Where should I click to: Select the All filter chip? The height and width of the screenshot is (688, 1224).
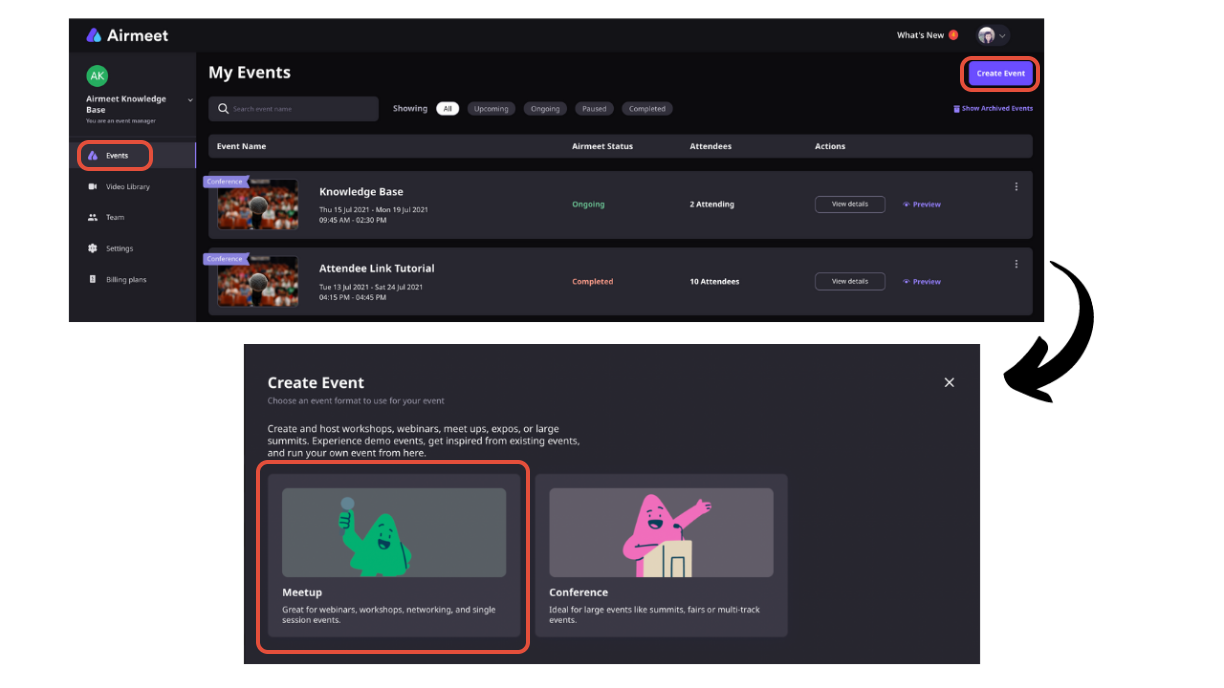447,109
